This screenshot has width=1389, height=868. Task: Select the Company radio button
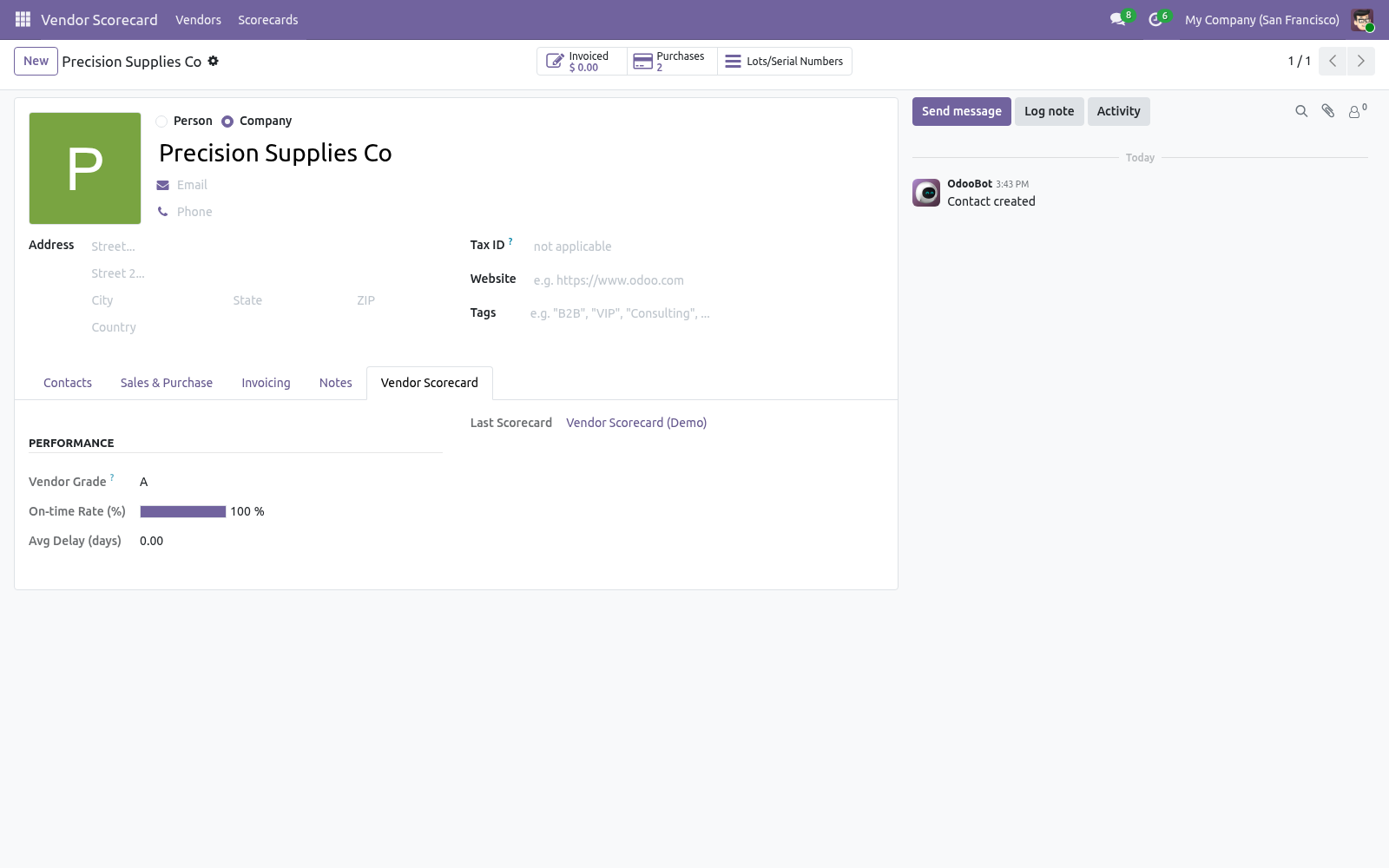(x=227, y=122)
